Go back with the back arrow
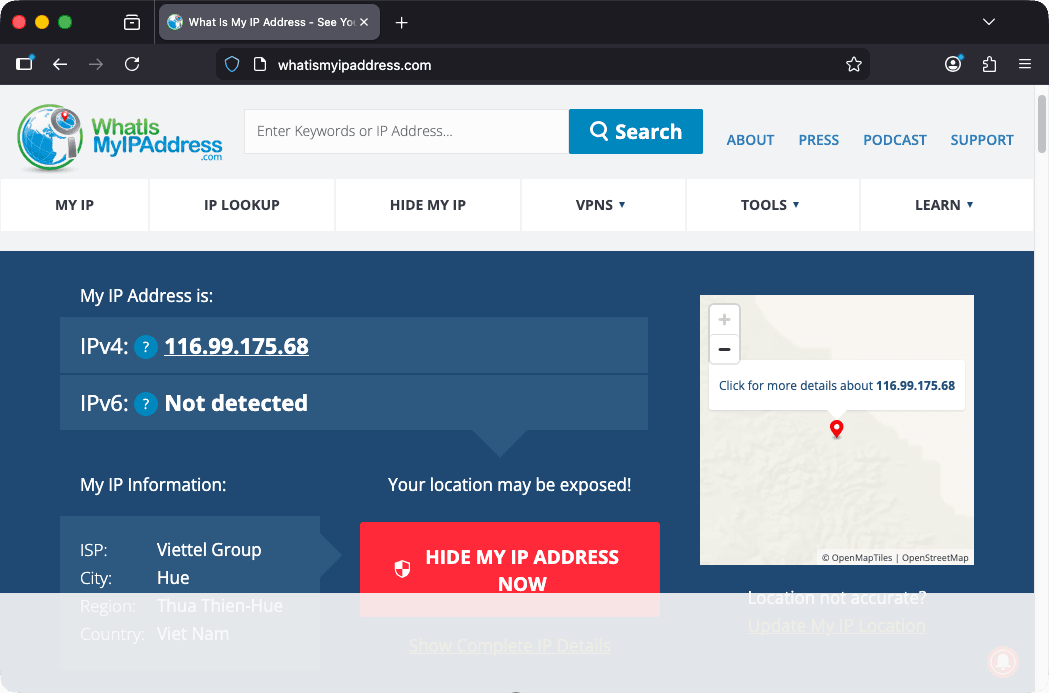1049x693 pixels. (x=60, y=64)
